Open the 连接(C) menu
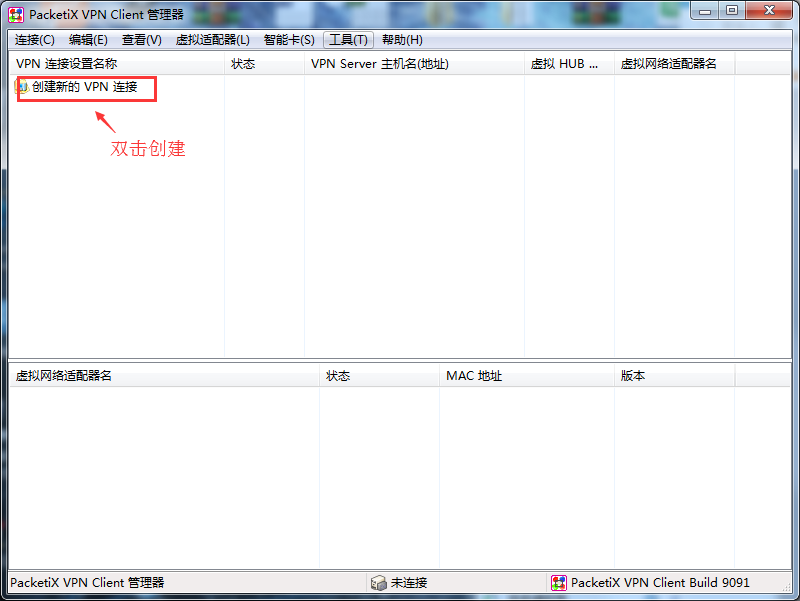This screenshot has width=800, height=601. pos(35,40)
